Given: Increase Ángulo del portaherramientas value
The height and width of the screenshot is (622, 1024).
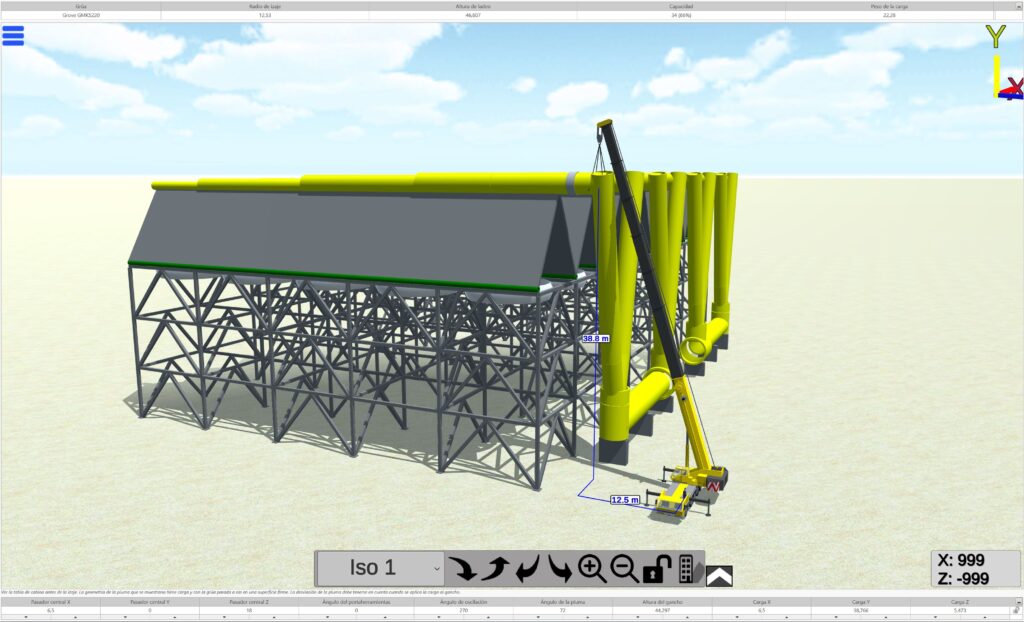Looking at the screenshot, I should click(385, 617).
